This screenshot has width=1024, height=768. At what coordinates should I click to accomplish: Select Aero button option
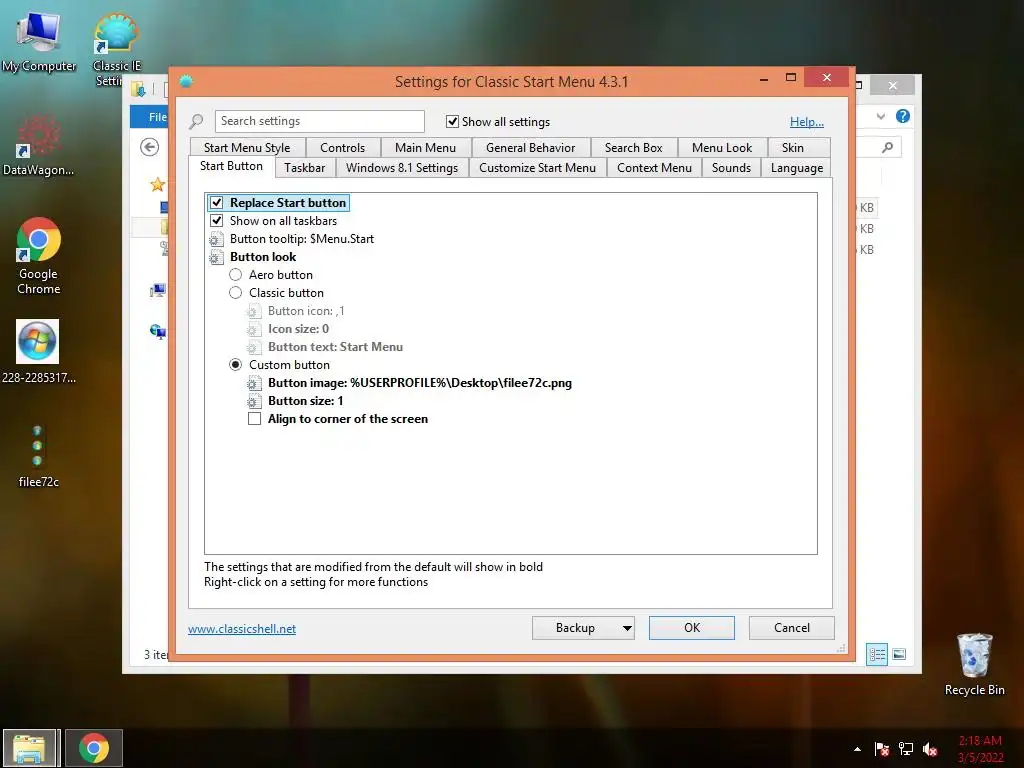(236, 275)
